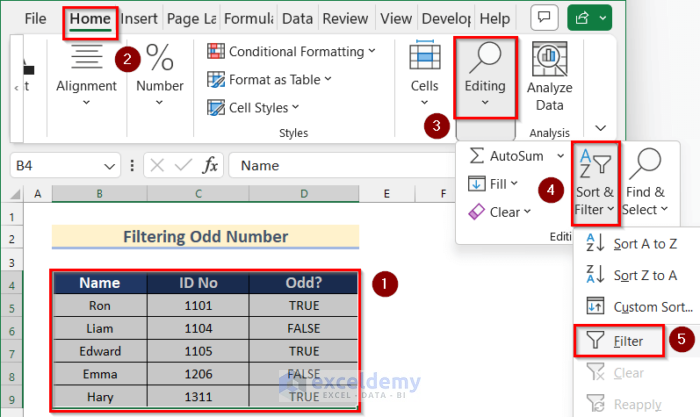Select the Odd? header cell
Image resolution: width=700 pixels, height=417 pixels.
pyautogui.click(x=304, y=283)
